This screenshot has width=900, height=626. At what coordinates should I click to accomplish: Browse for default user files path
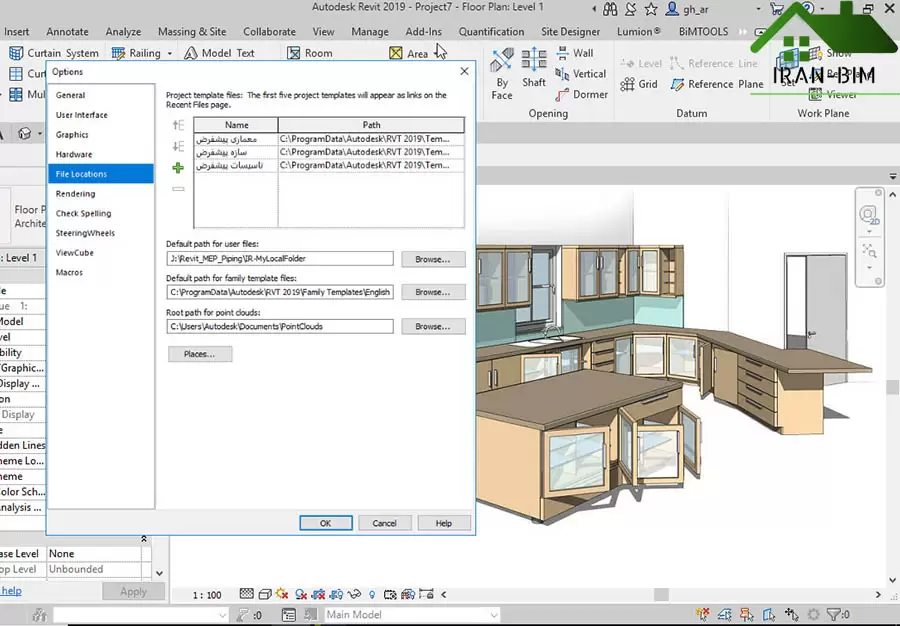pos(433,259)
